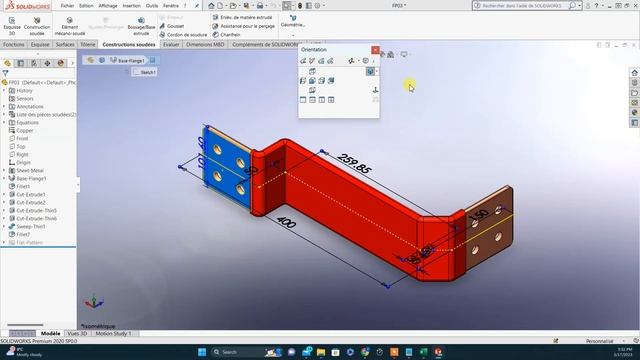Expand the History tree node
The width and height of the screenshot is (640, 360).
[x=4, y=91]
